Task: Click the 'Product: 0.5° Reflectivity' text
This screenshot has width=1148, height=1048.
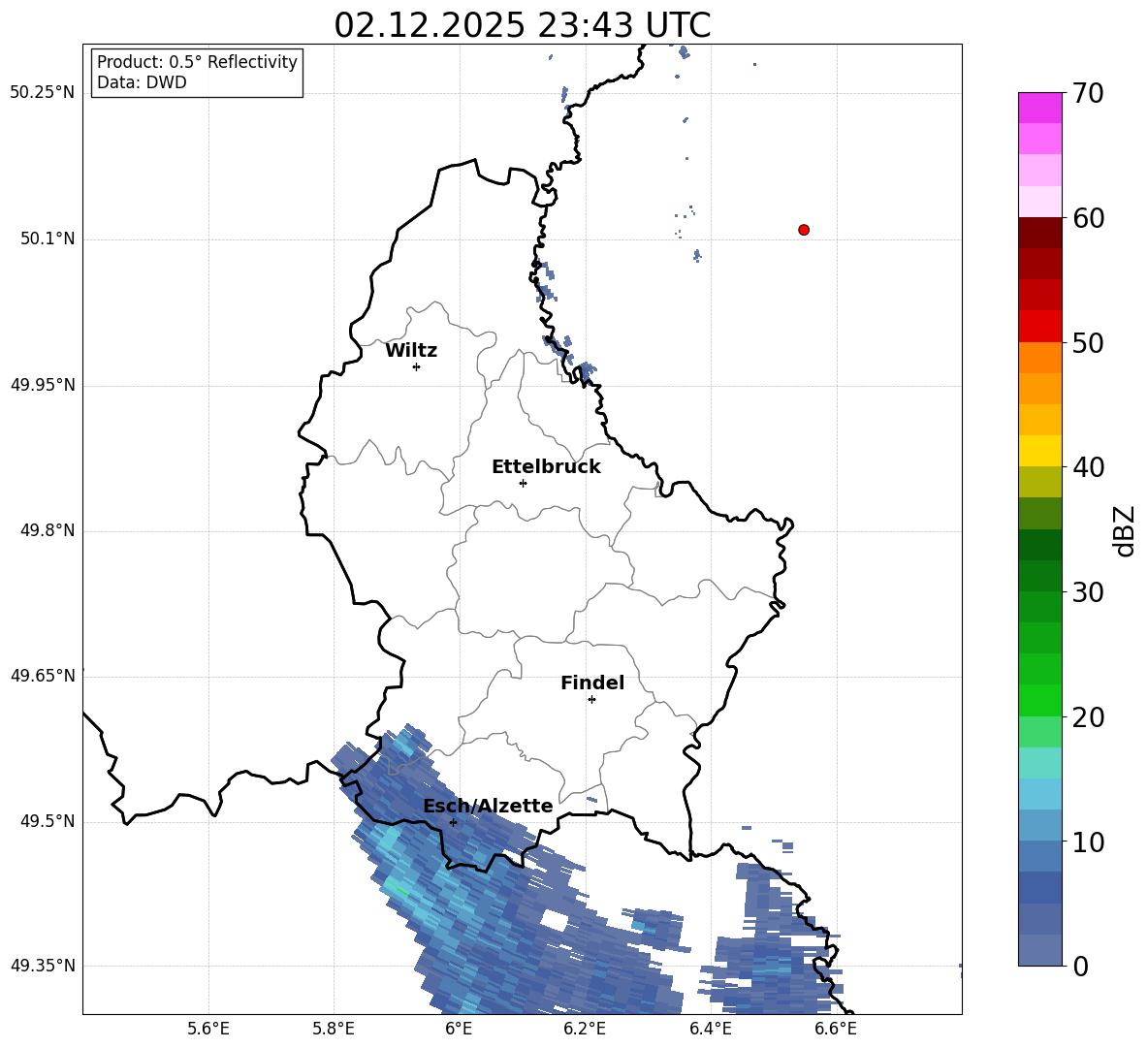Action: coord(197,62)
